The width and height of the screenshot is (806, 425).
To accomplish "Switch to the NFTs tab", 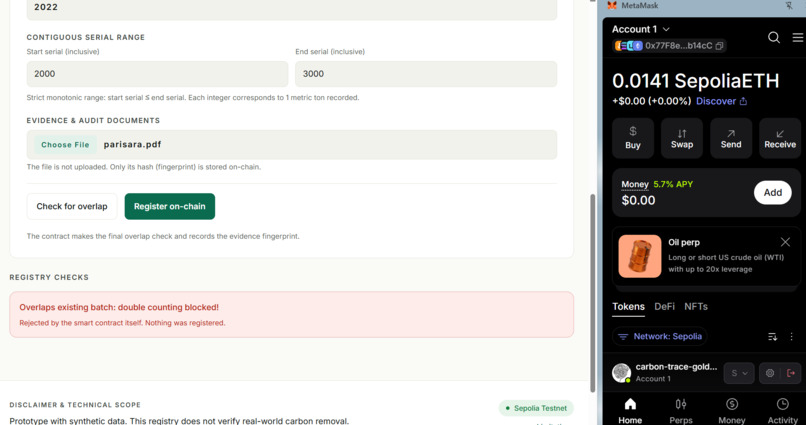I will pyautogui.click(x=696, y=307).
